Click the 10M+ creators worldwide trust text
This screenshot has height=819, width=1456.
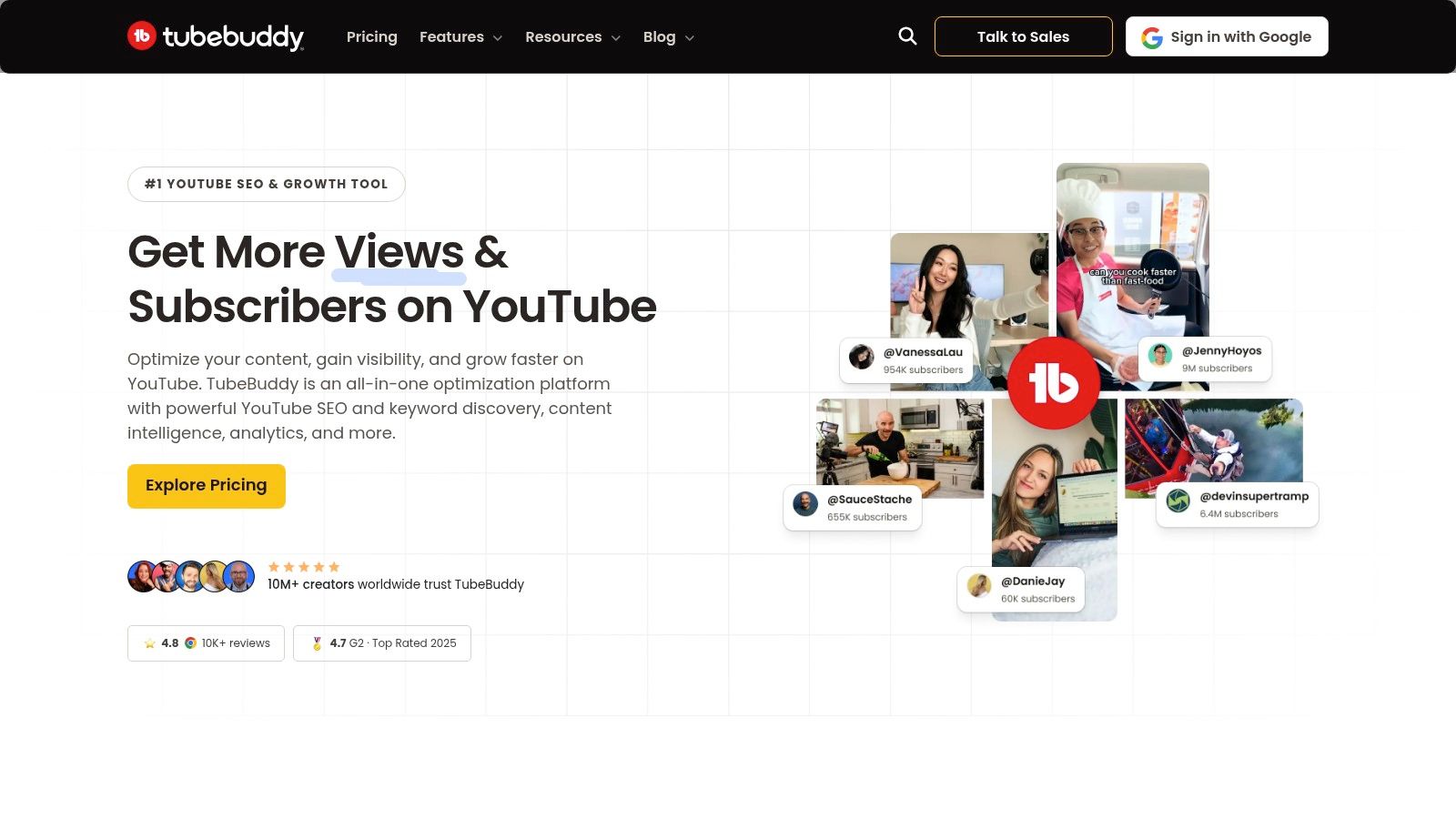tap(396, 584)
